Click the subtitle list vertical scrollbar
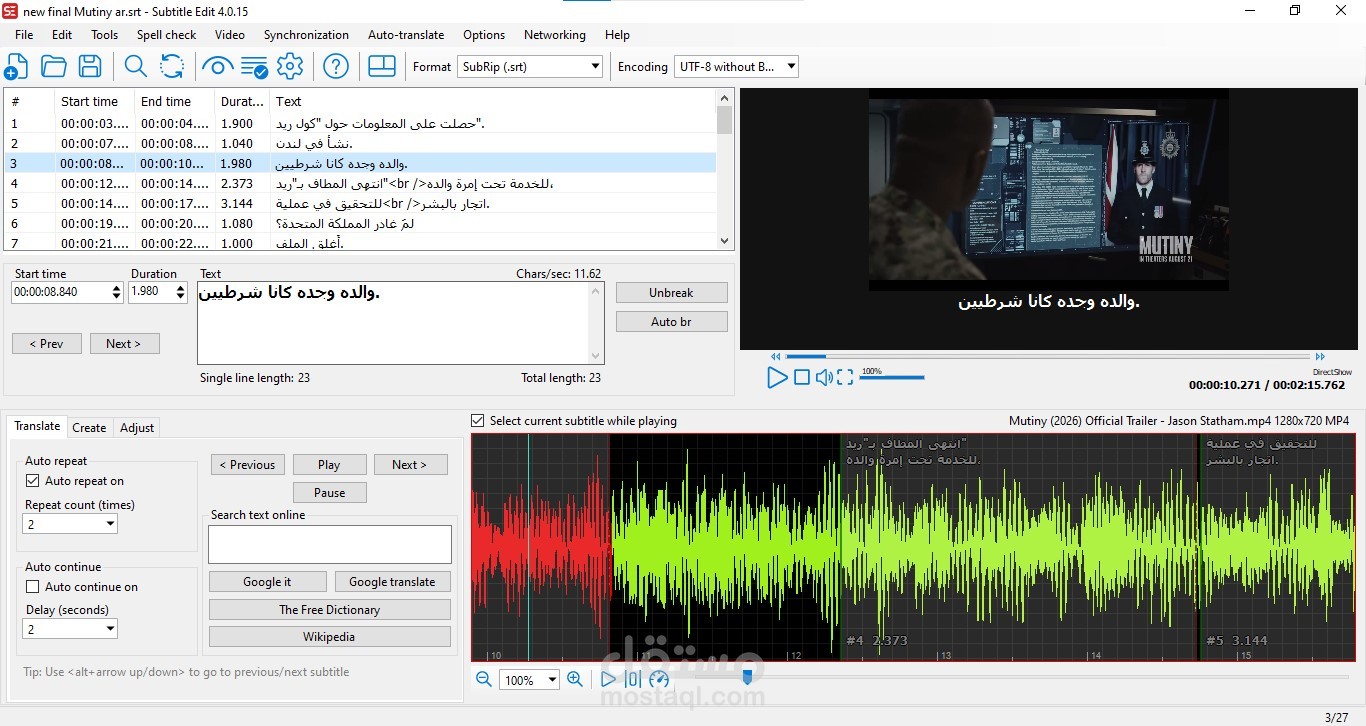 coord(725,170)
